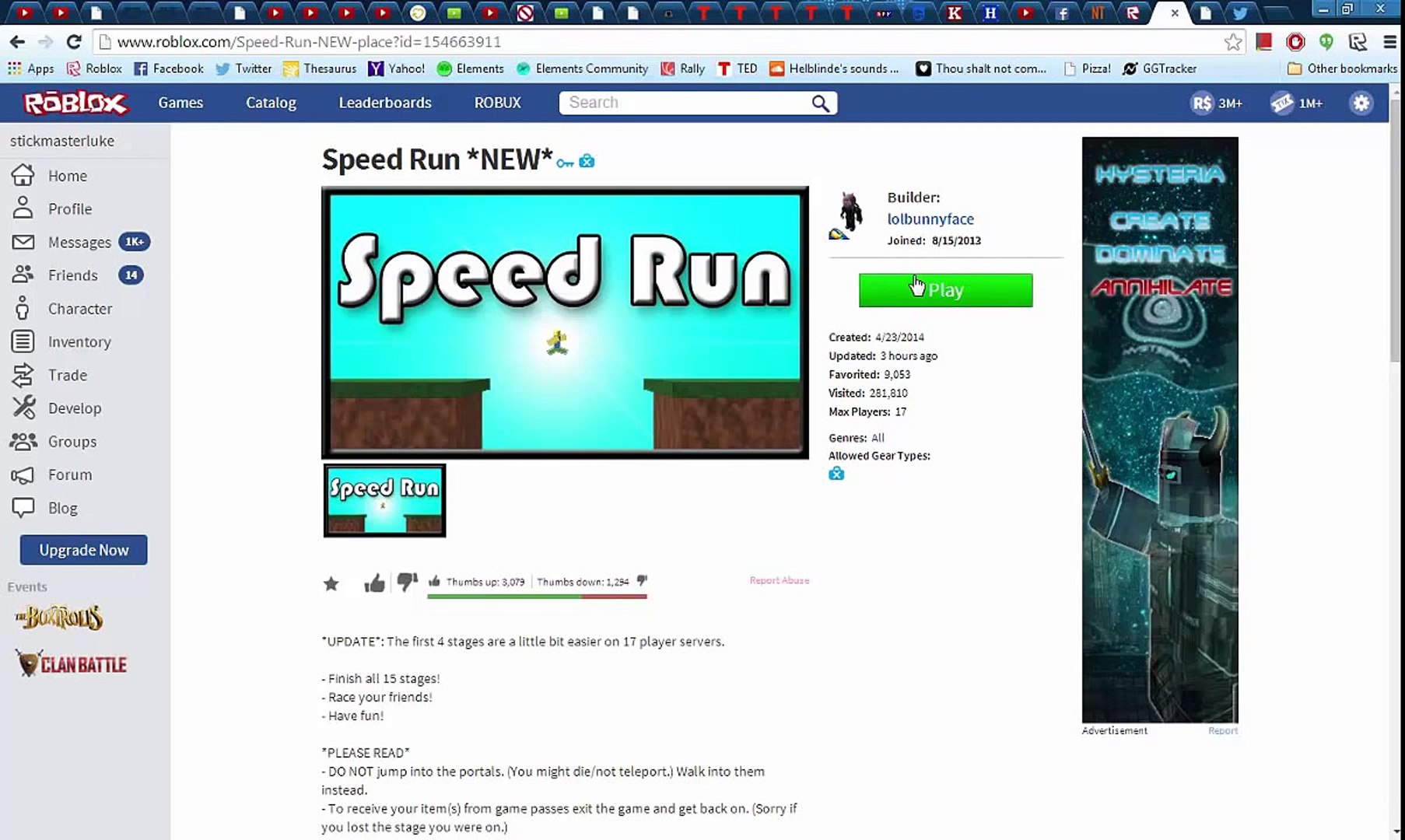The height and width of the screenshot is (840, 1405).
Task: Click the Roblox logo in the navigation bar
Action: click(75, 103)
